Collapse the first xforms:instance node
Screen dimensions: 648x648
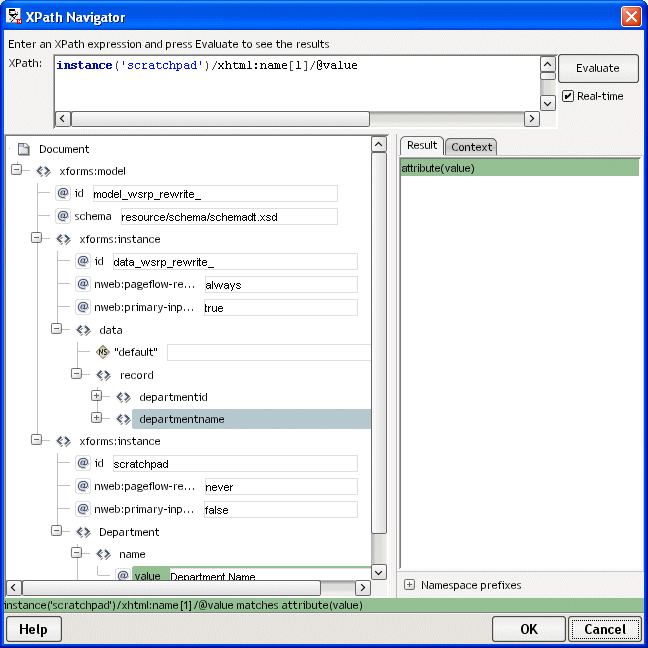click(36, 238)
